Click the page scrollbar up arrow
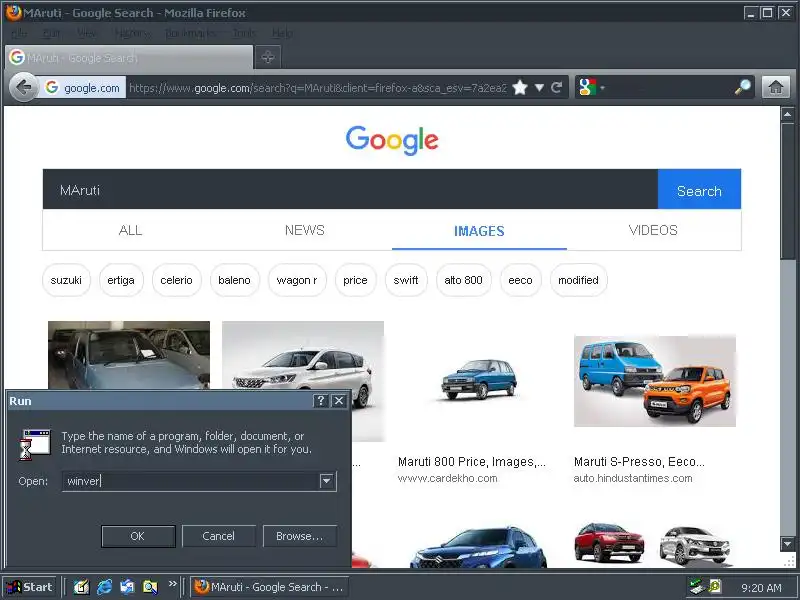 [787, 114]
